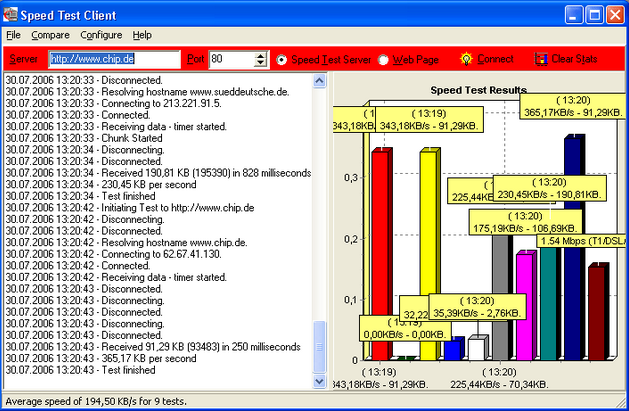This screenshot has width=629, height=411.
Task: Select log line 'Received 190,81 KB (195390) in 828 milliseconds'
Action: tap(158, 173)
